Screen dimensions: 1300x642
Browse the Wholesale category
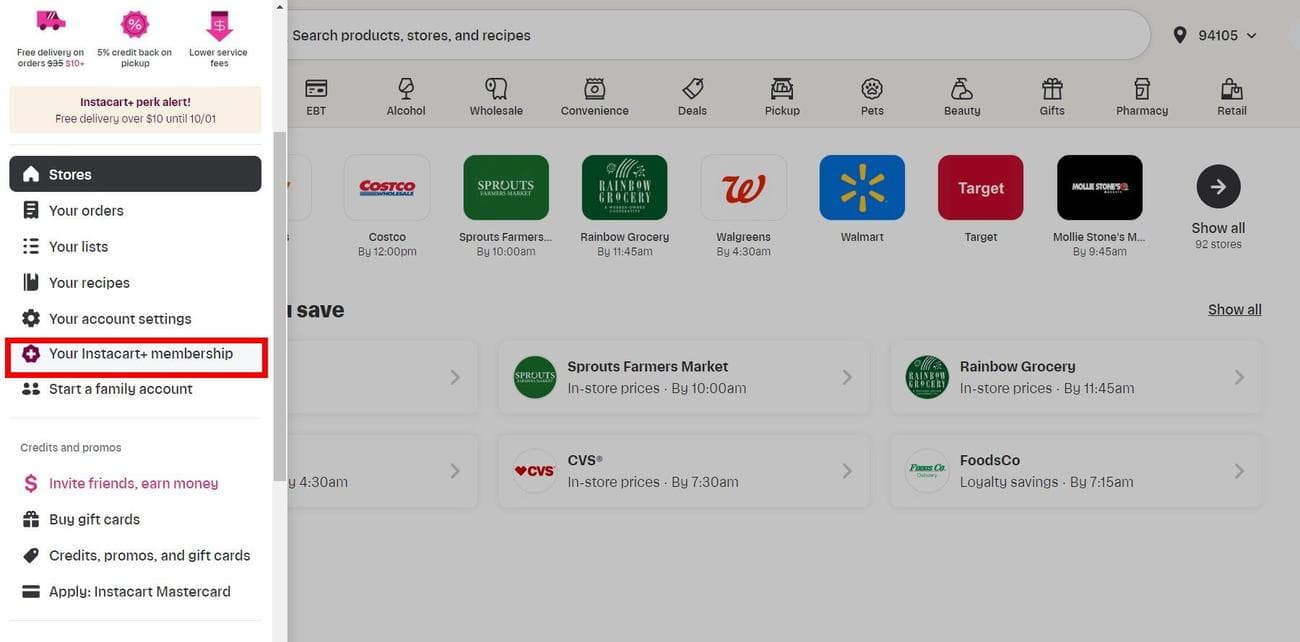coord(496,95)
